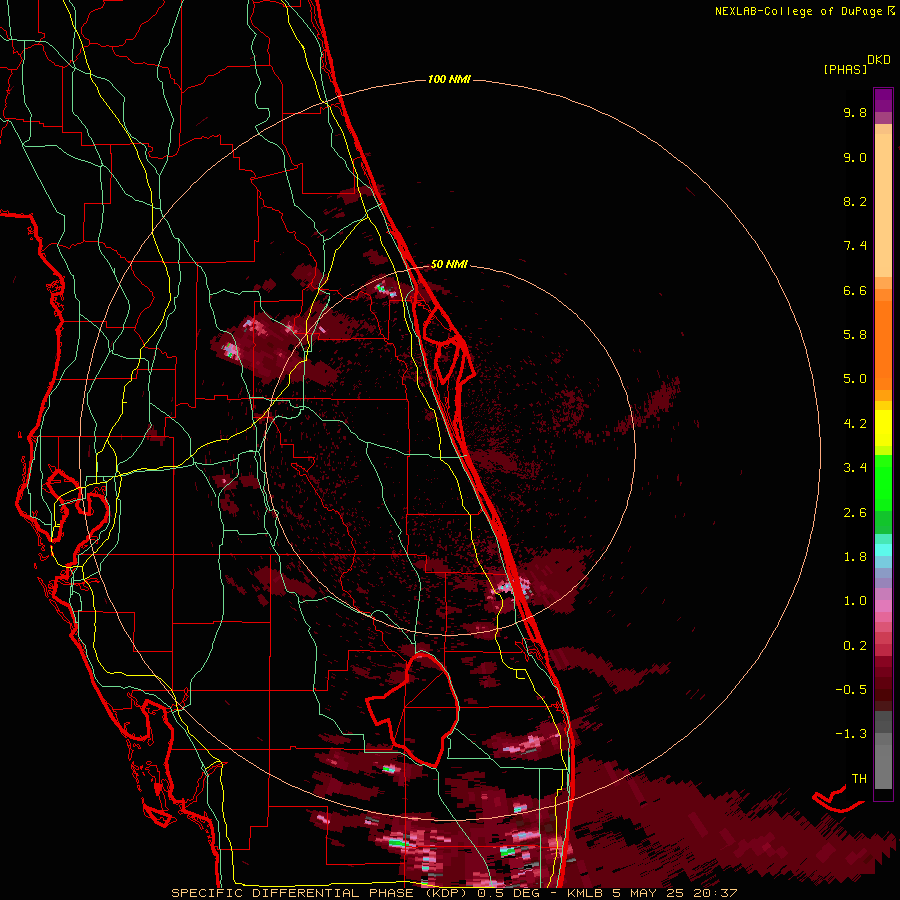Viewport: 900px width, 900px height.
Task: Select the 5.8 value on the color scale
Action: point(855,335)
